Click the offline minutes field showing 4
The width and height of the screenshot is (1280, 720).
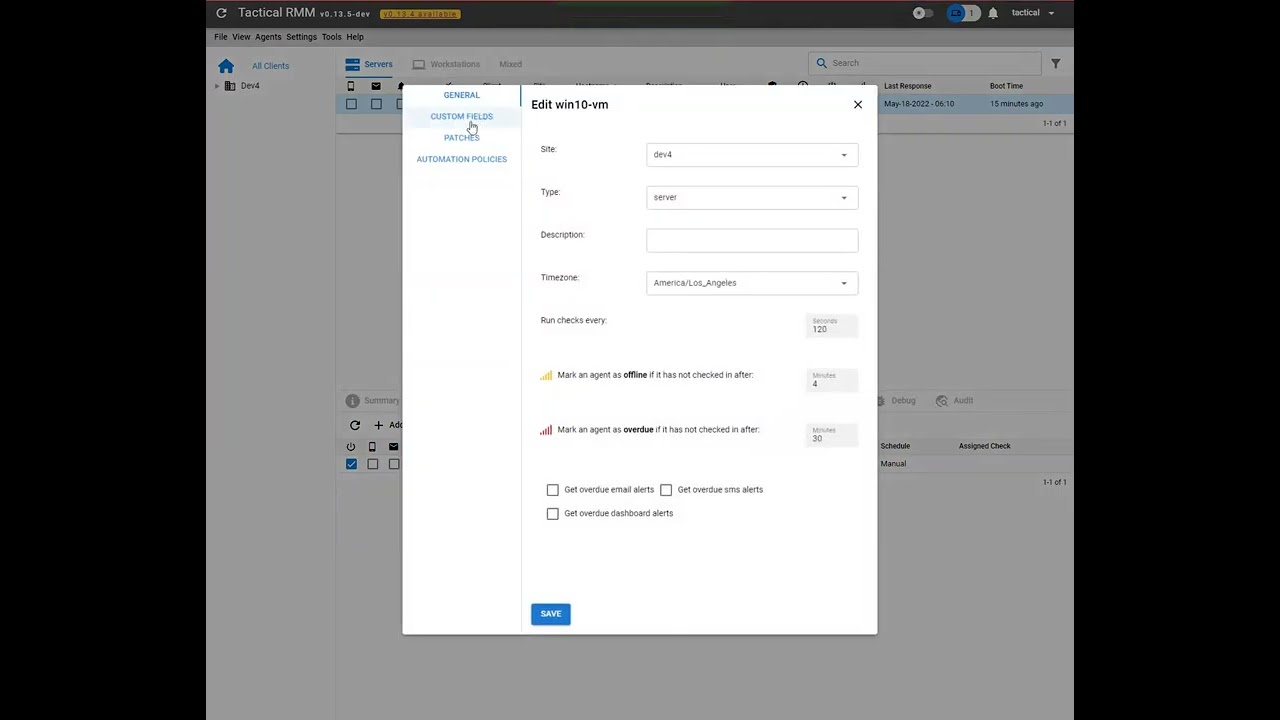832,381
